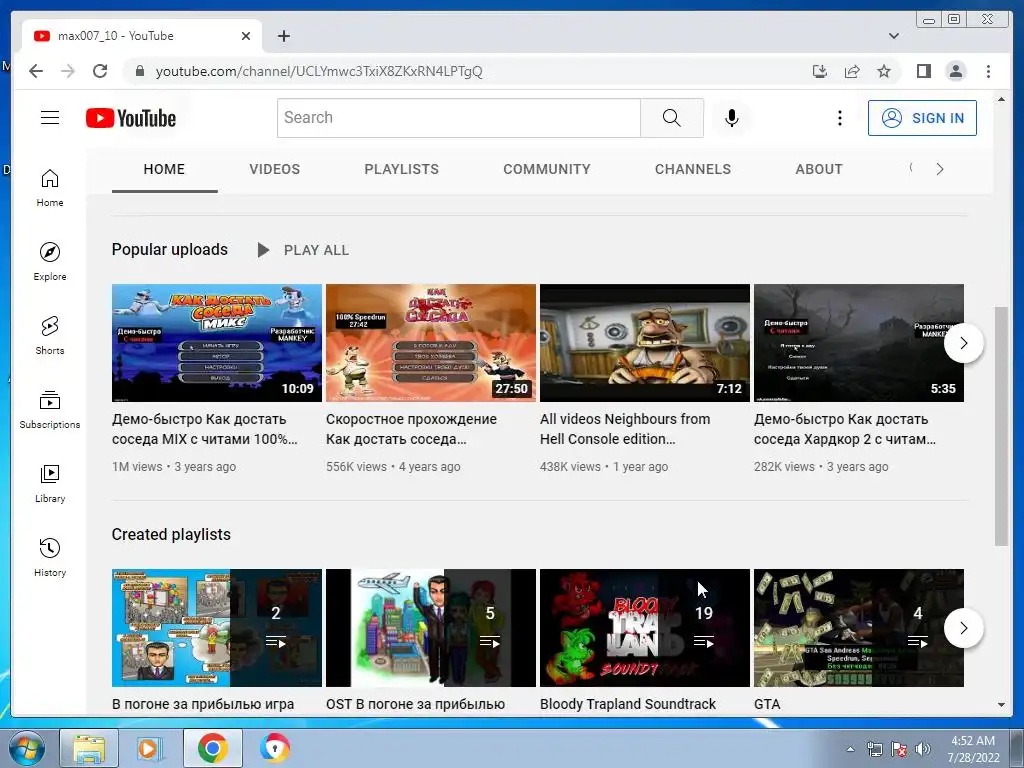Open the YouTube hamburger guide menu
This screenshot has height=768, width=1024.
coord(50,118)
